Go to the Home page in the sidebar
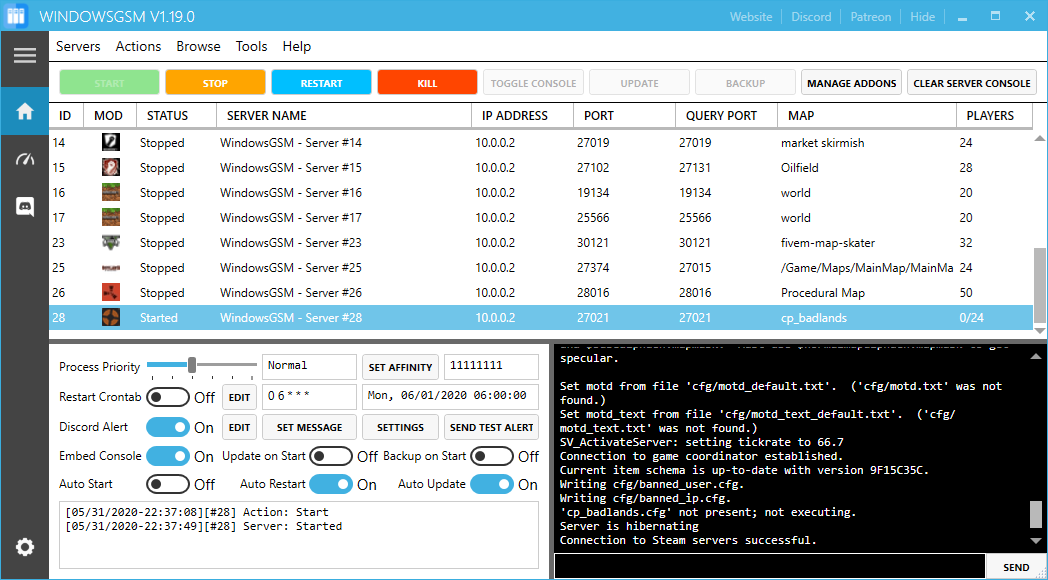 pyautogui.click(x=25, y=112)
